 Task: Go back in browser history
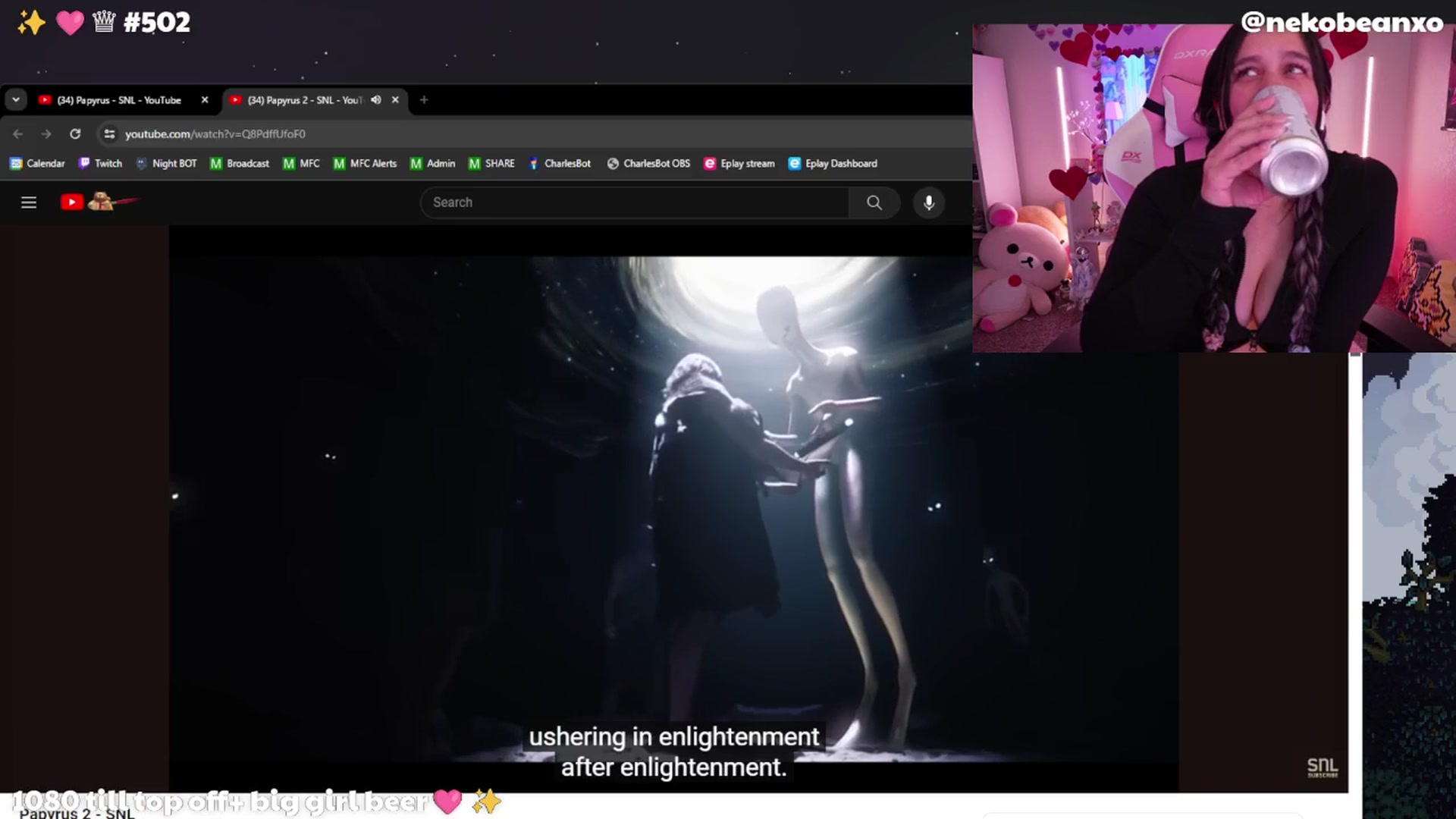(18, 134)
